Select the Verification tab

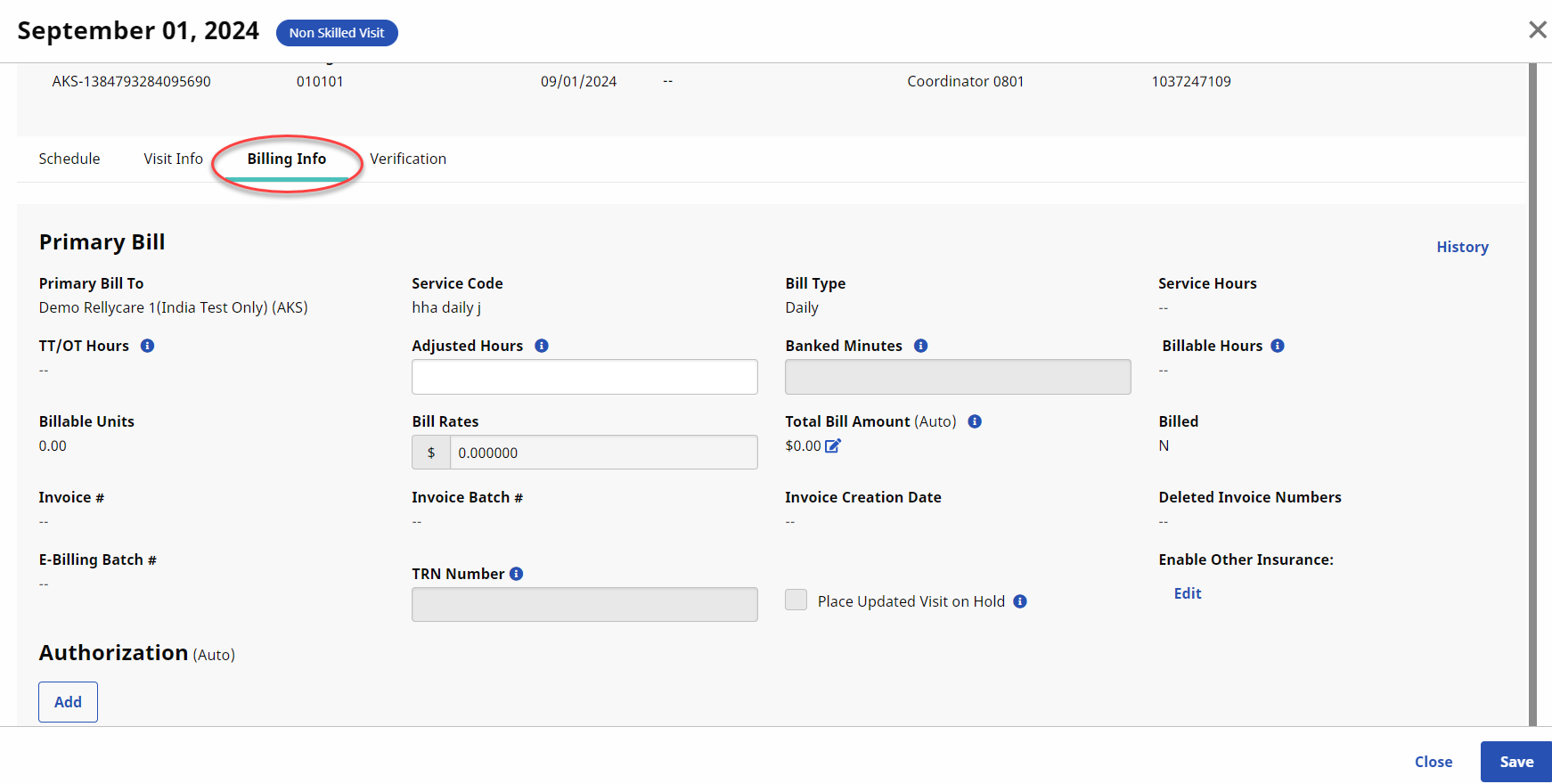pos(408,159)
